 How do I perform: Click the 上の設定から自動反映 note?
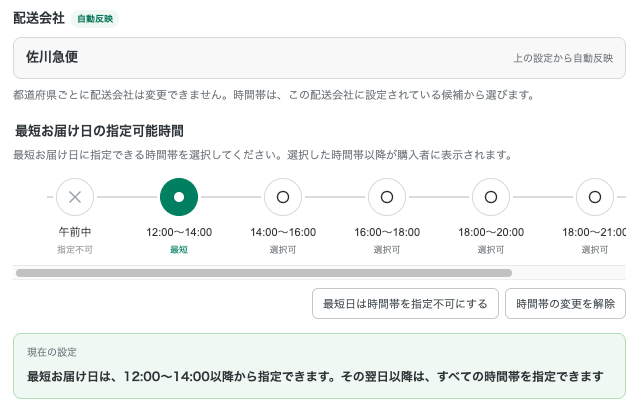[x=563, y=58]
